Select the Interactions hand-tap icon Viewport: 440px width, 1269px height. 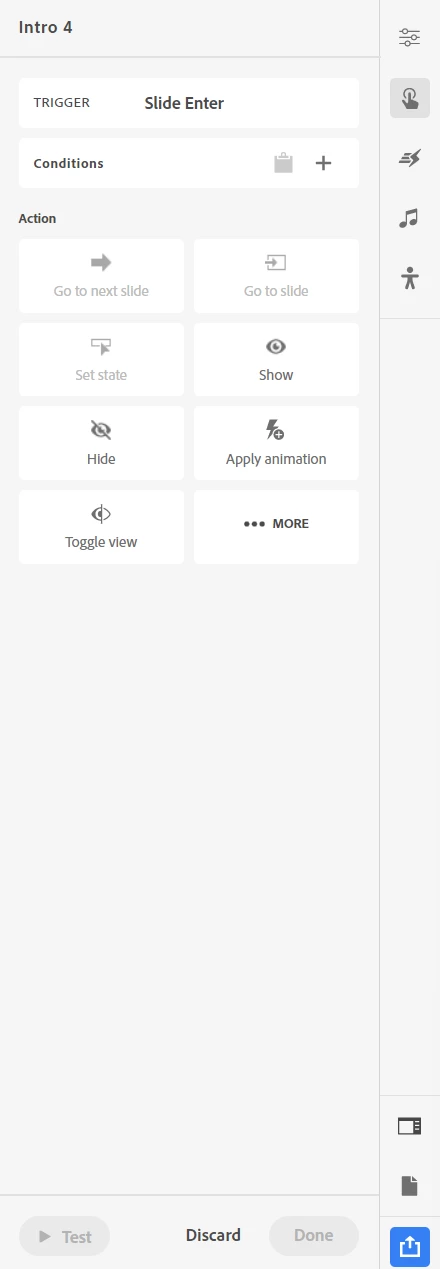409,98
